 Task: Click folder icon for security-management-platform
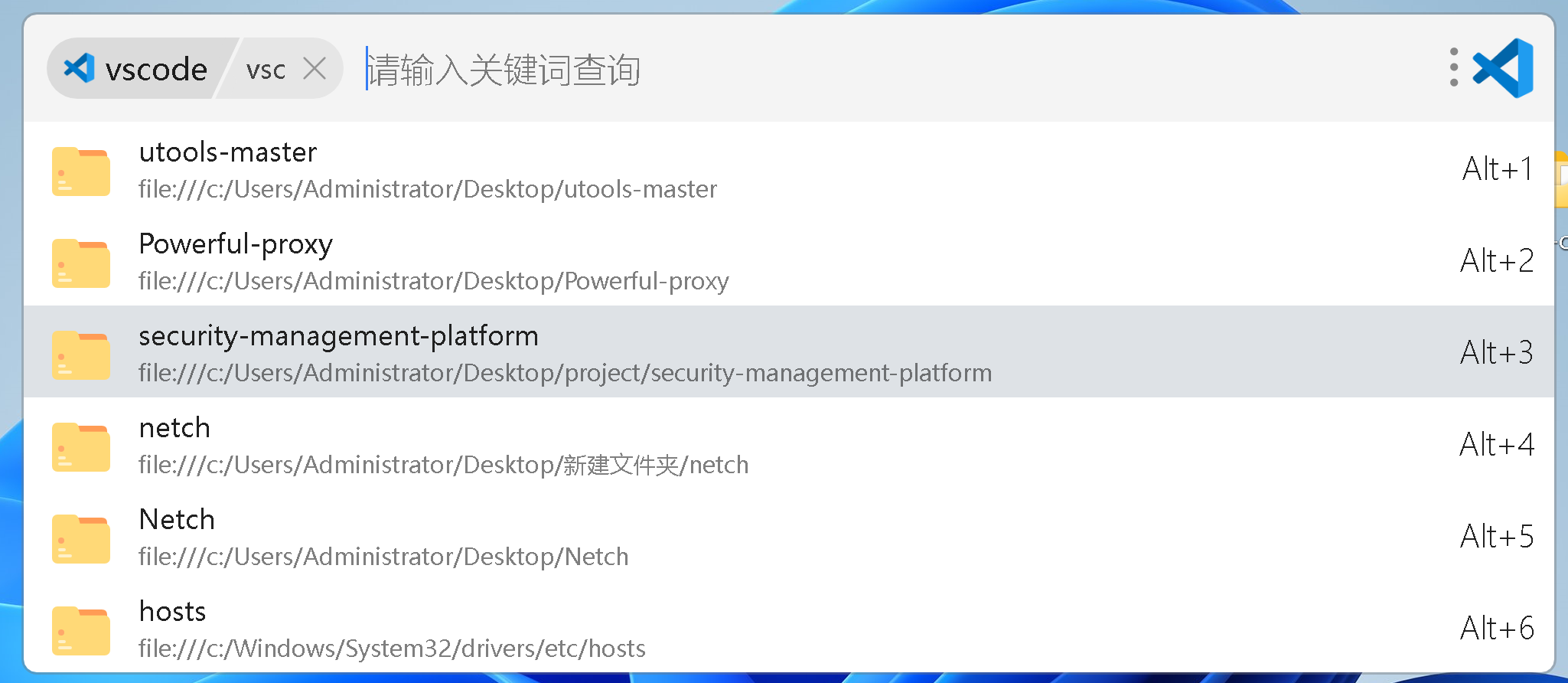tap(81, 355)
